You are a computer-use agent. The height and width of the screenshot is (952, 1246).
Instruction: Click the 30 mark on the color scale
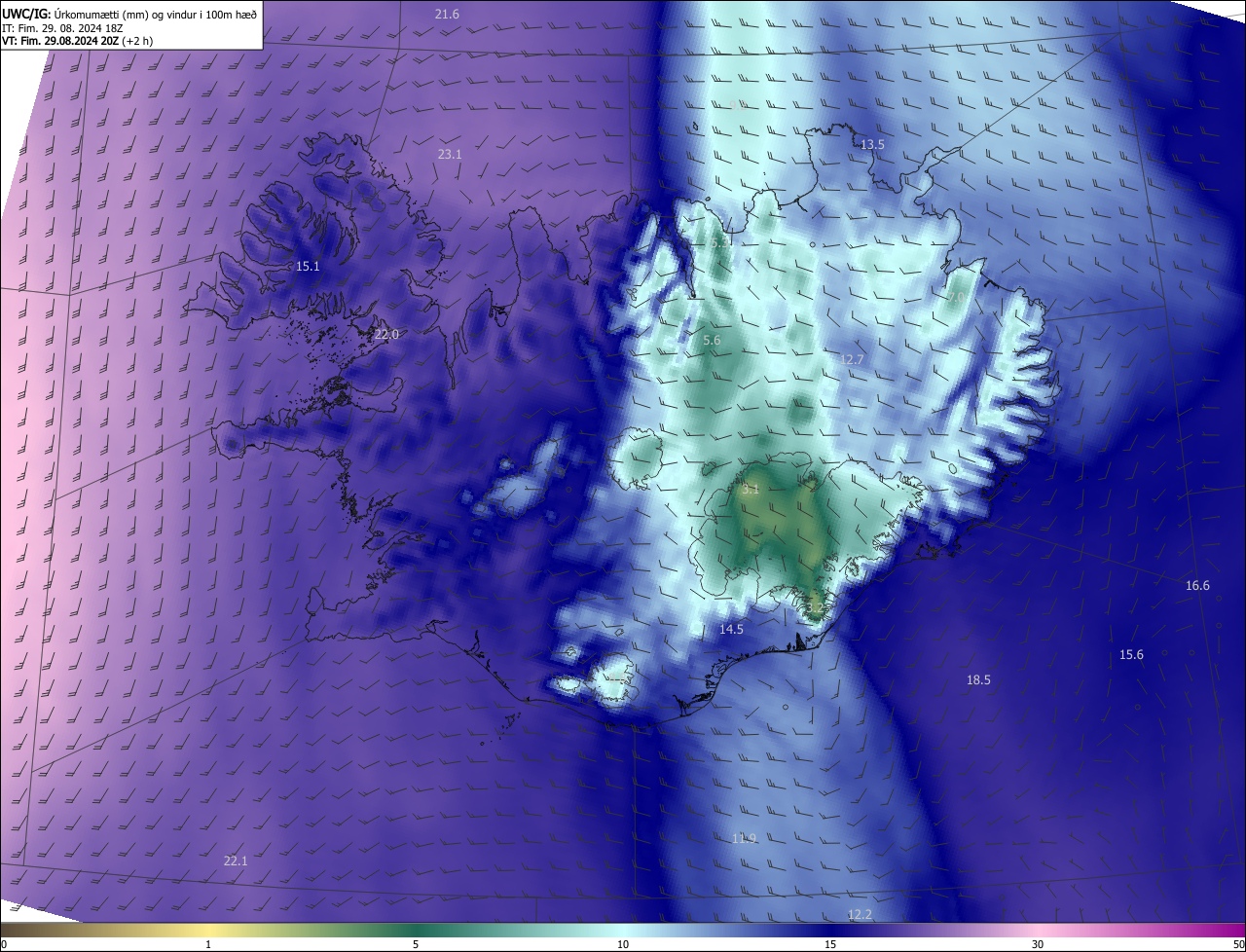pyautogui.click(x=1038, y=944)
